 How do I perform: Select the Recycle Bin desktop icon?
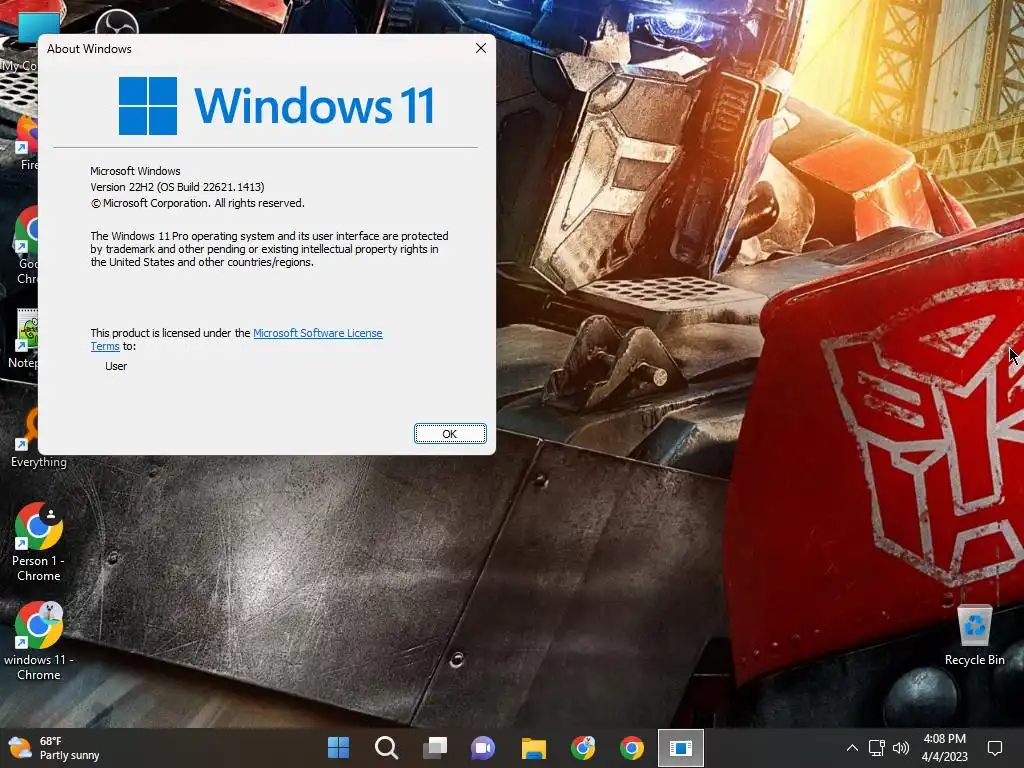point(974,635)
